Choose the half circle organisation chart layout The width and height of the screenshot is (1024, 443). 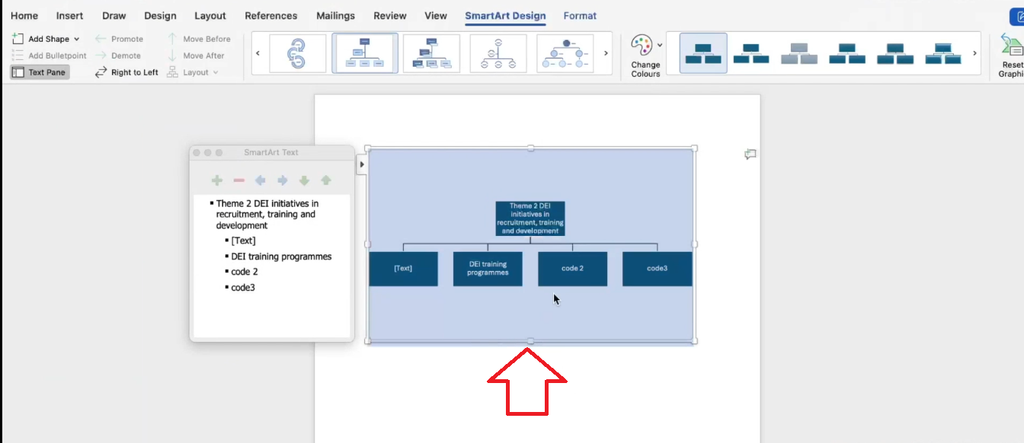(x=498, y=53)
